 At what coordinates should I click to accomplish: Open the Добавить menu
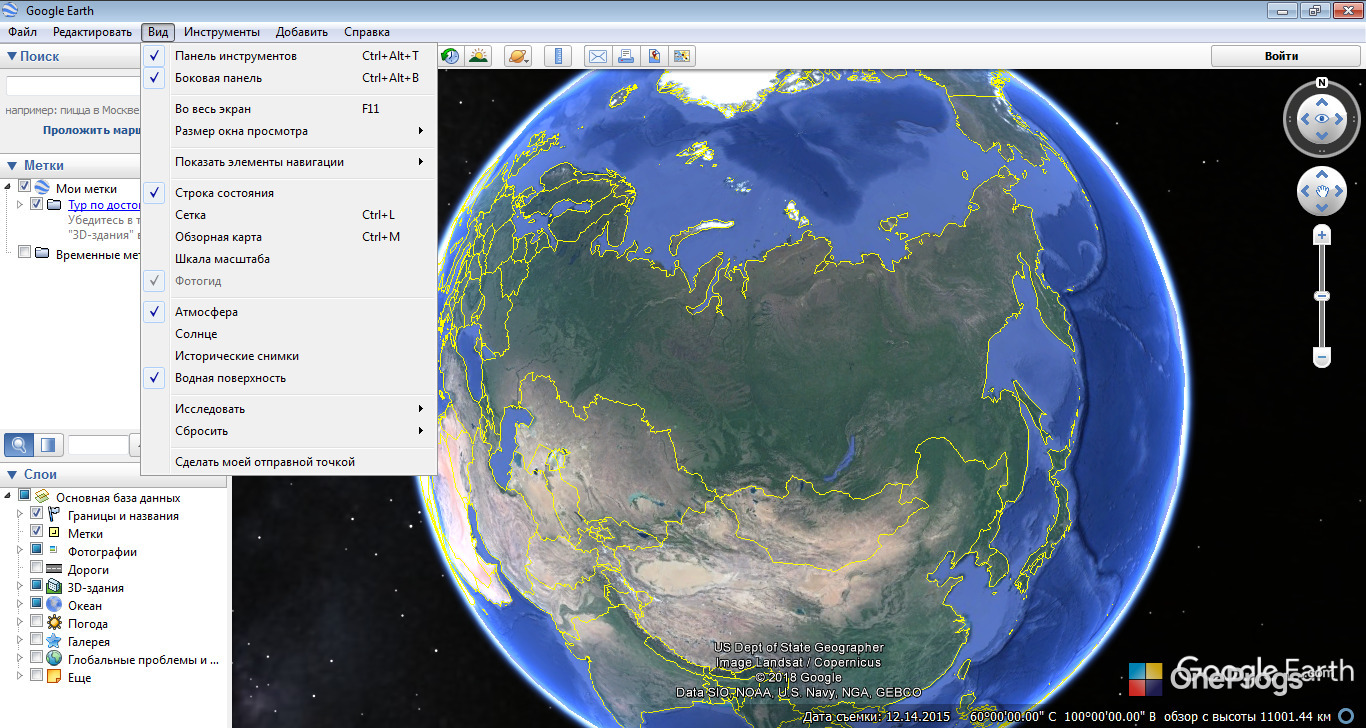pos(302,32)
